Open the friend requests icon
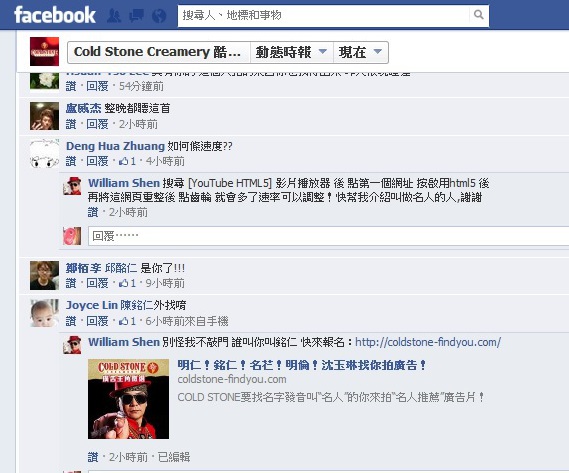 [x=114, y=16]
